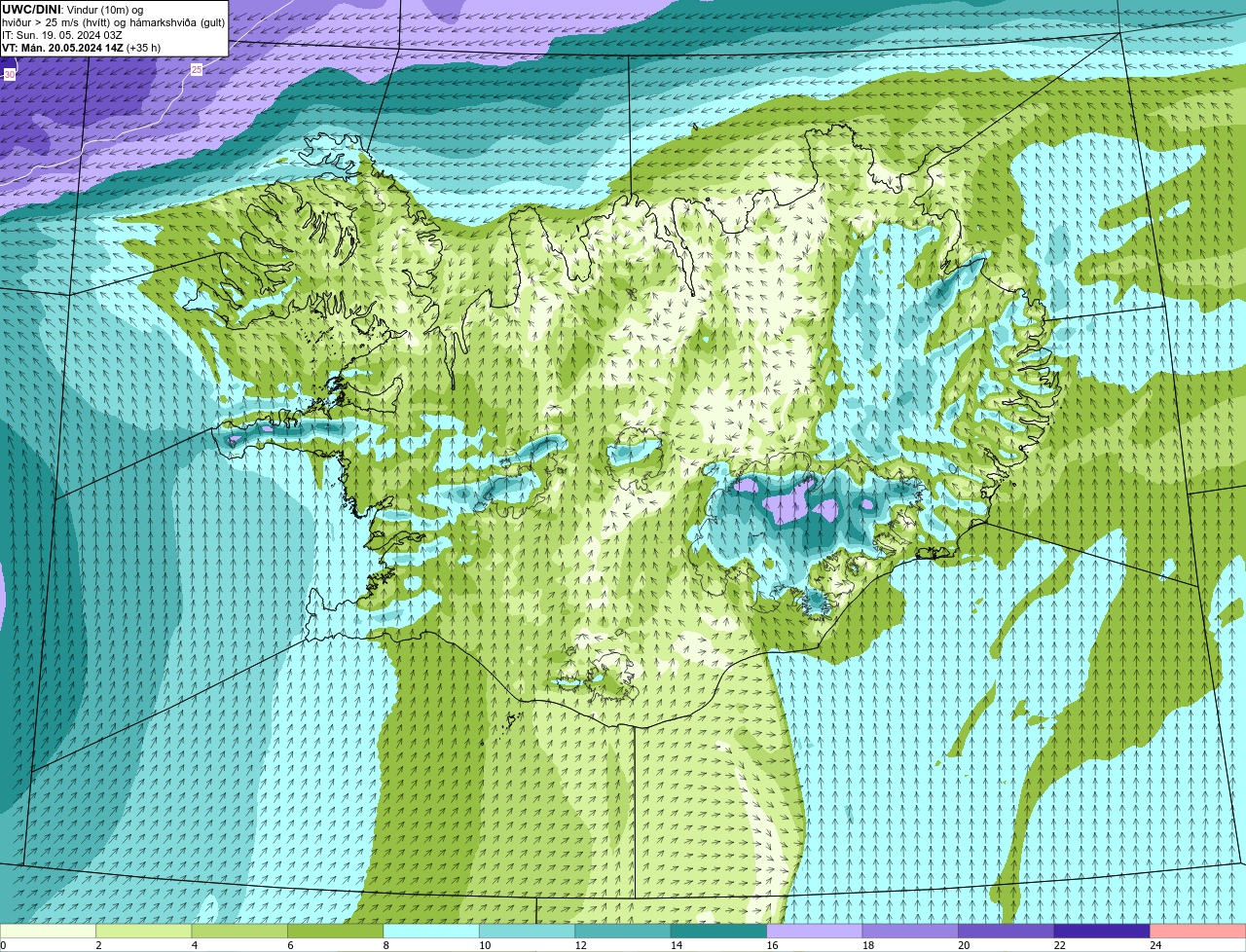Image resolution: width=1246 pixels, height=952 pixels.
Task: Select the 18–20 m/s purple legend swatch
Action: point(910,932)
